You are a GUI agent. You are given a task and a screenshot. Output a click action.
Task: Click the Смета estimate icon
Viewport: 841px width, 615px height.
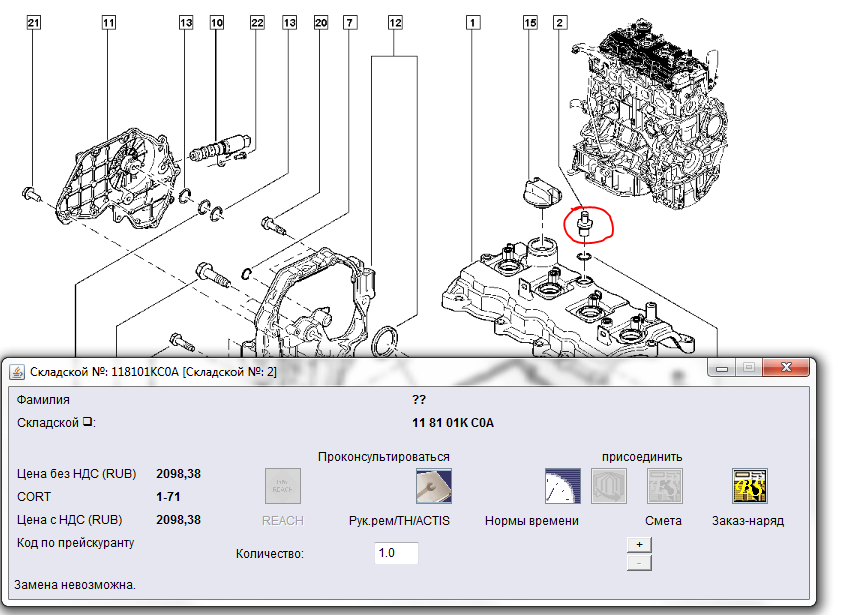coord(665,486)
